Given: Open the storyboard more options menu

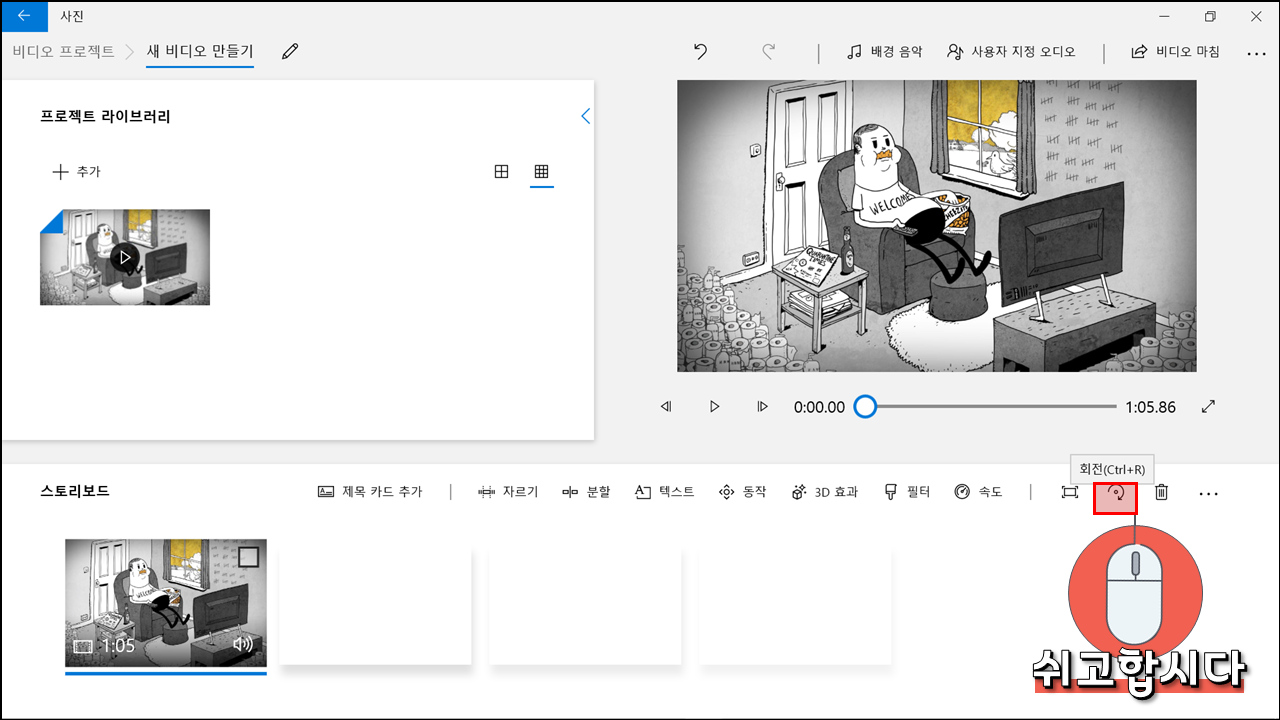Looking at the screenshot, I should click(x=1208, y=493).
